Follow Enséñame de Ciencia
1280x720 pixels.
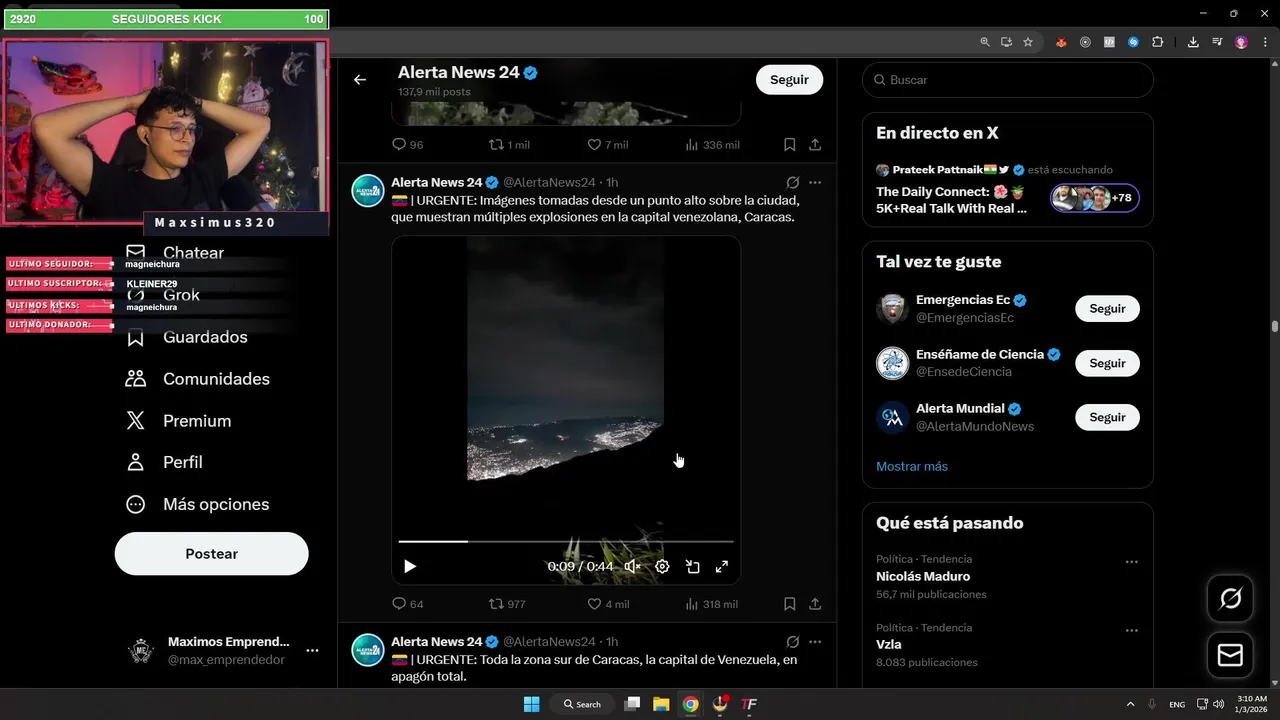click(1107, 363)
